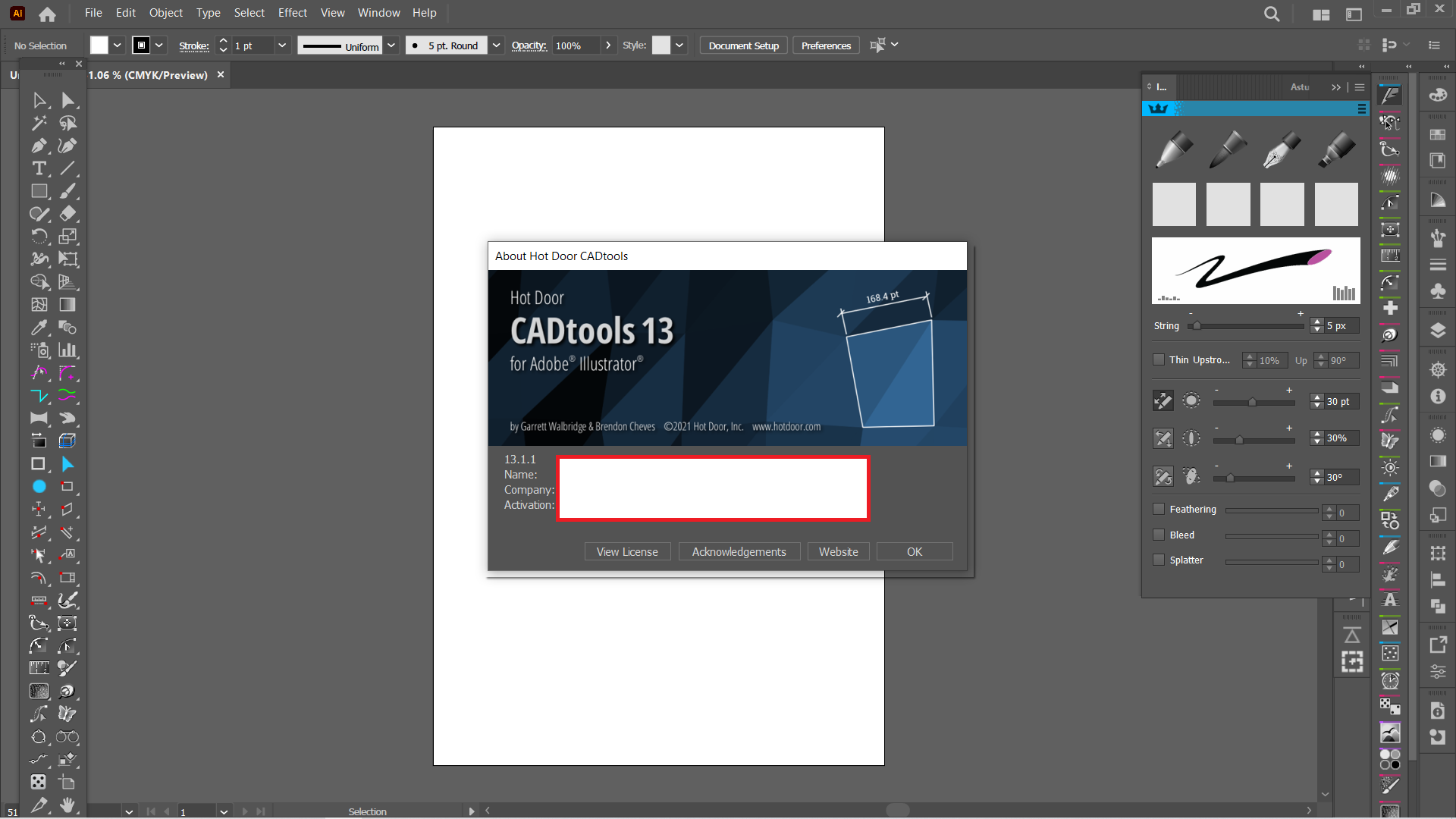Open the Uniform variable width profile dropdown
Viewport: 1456px width, 819px height.
[391, 45]
